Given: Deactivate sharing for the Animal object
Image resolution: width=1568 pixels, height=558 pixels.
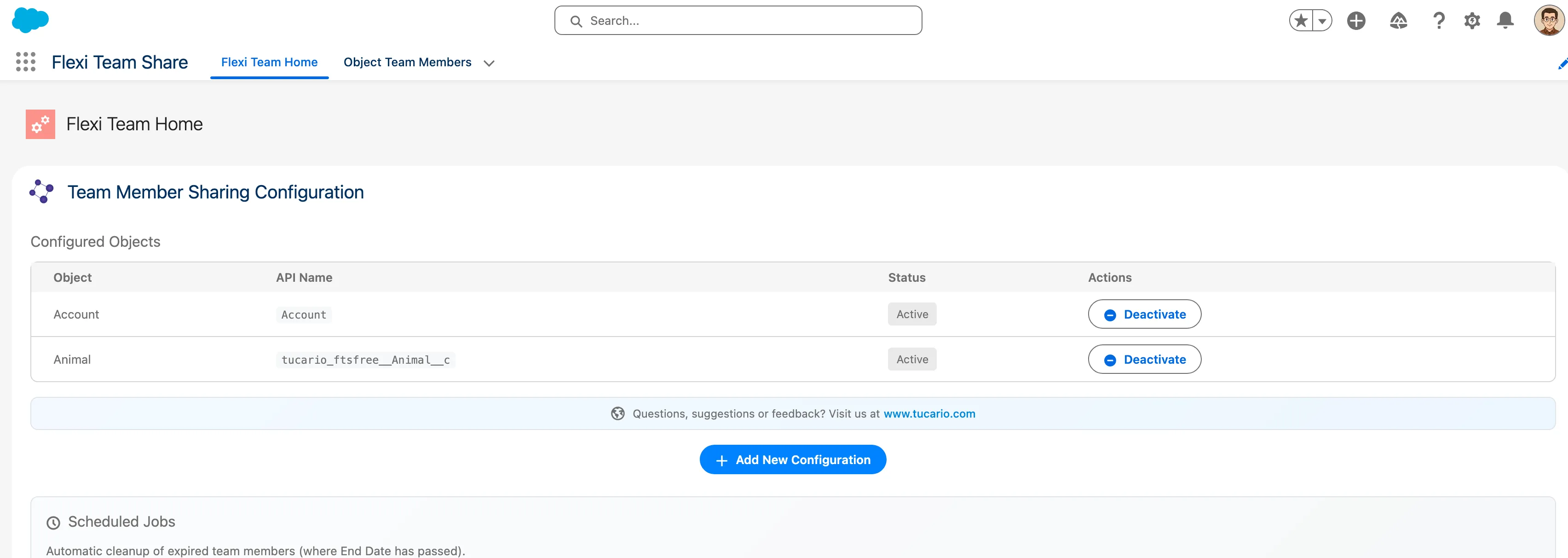Looking at the screenshot, I should tap(1144, 360).
